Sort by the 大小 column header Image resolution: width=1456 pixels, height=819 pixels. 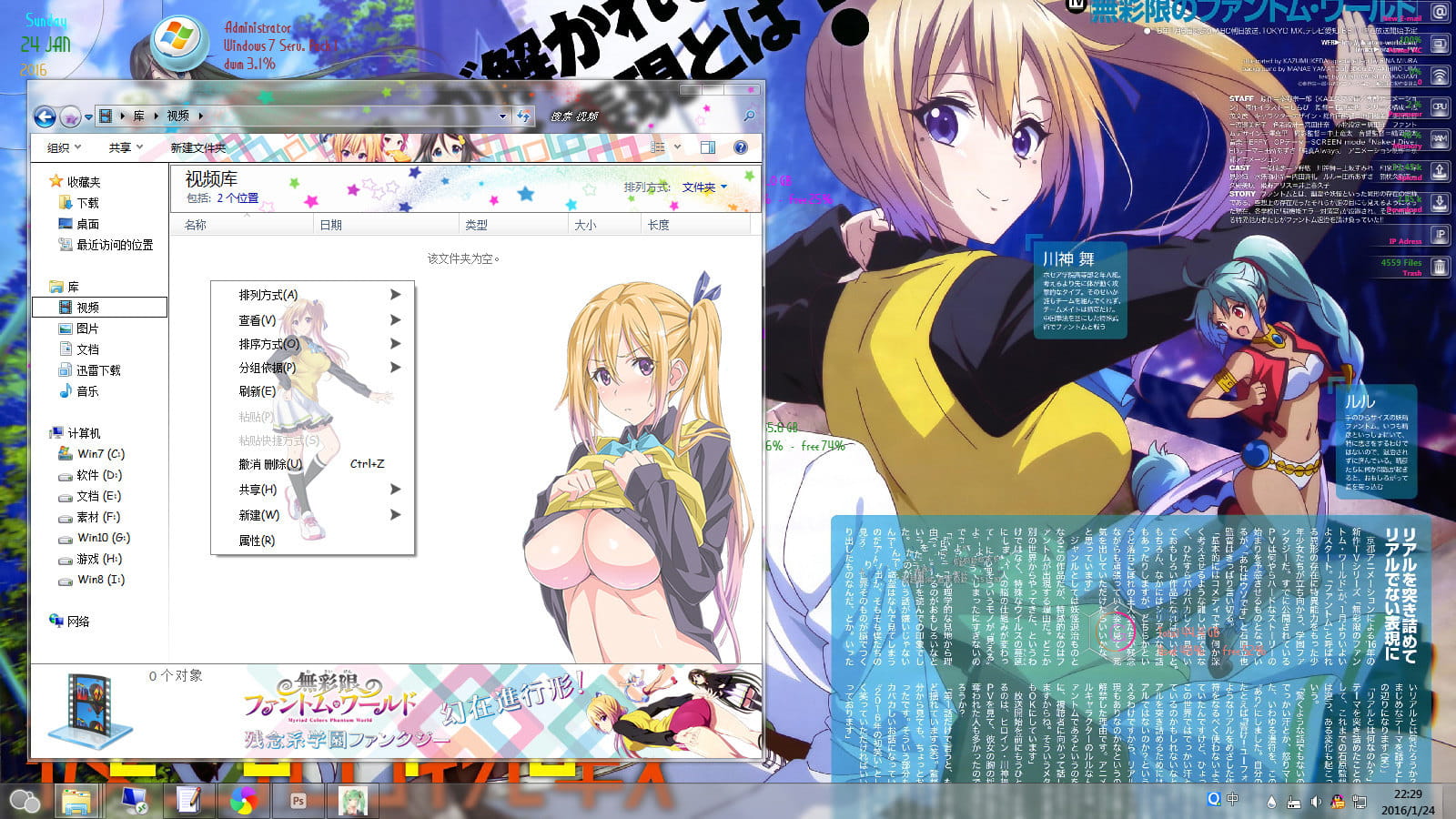coord(604,225)
